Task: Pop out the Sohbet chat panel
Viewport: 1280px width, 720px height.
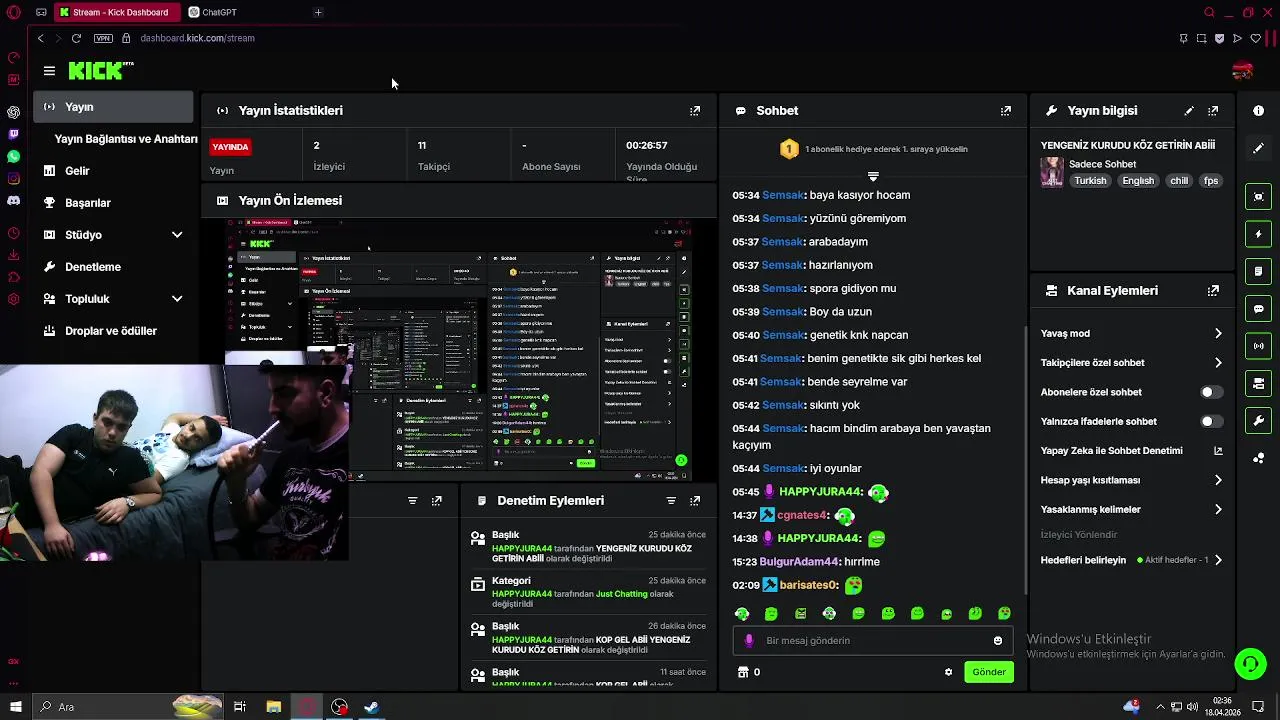Action: coord(1006,111)
